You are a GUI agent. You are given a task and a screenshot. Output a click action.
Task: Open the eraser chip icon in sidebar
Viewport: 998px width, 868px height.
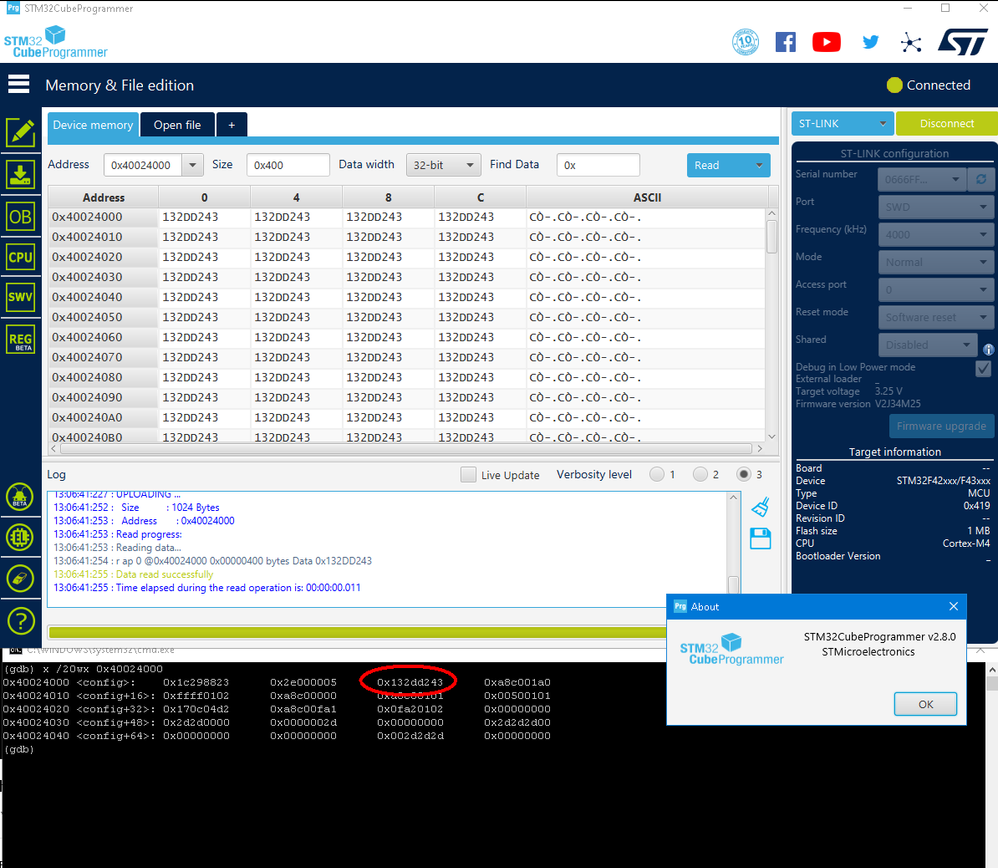[20, 578]
